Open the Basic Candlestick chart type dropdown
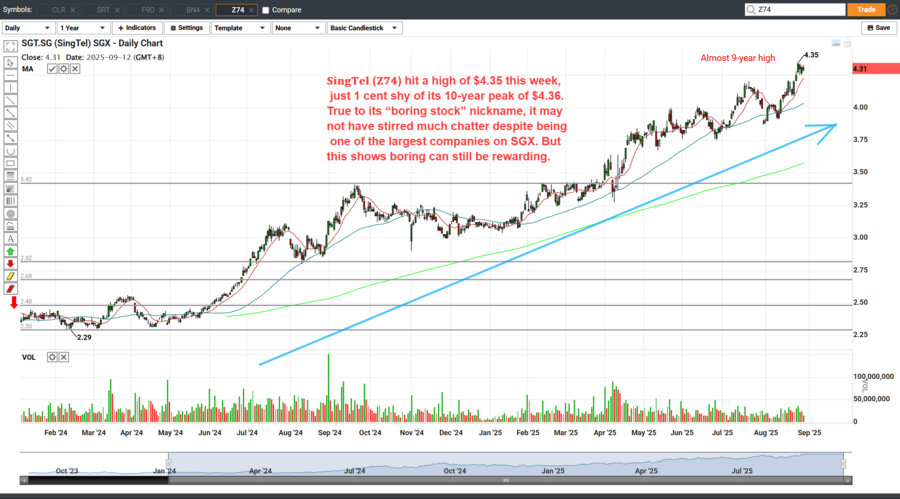Viewport: 900px width, 499px height. pos(364,28)
